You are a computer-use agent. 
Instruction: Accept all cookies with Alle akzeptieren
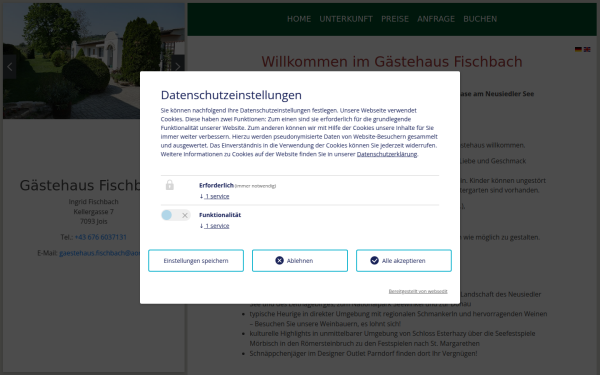tap(404, 261)
